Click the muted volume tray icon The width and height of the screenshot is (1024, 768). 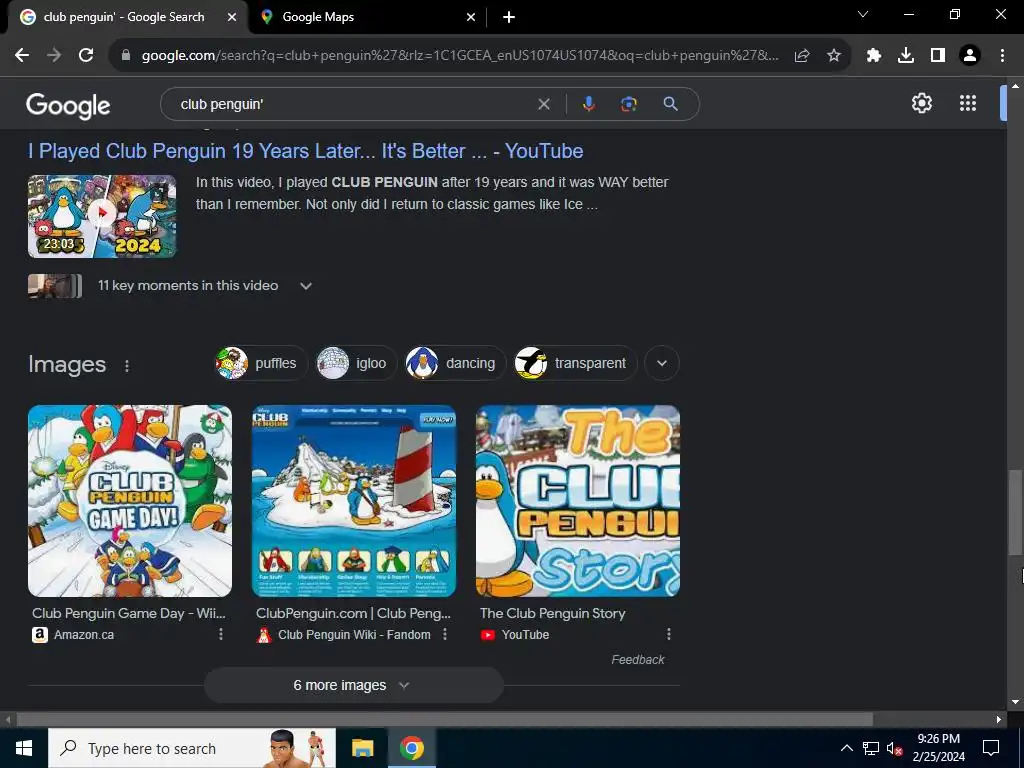point(894,748)
